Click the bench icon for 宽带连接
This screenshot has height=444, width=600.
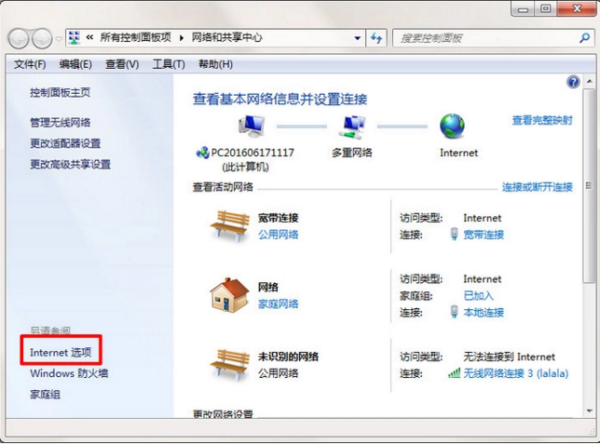coord(230,226)
